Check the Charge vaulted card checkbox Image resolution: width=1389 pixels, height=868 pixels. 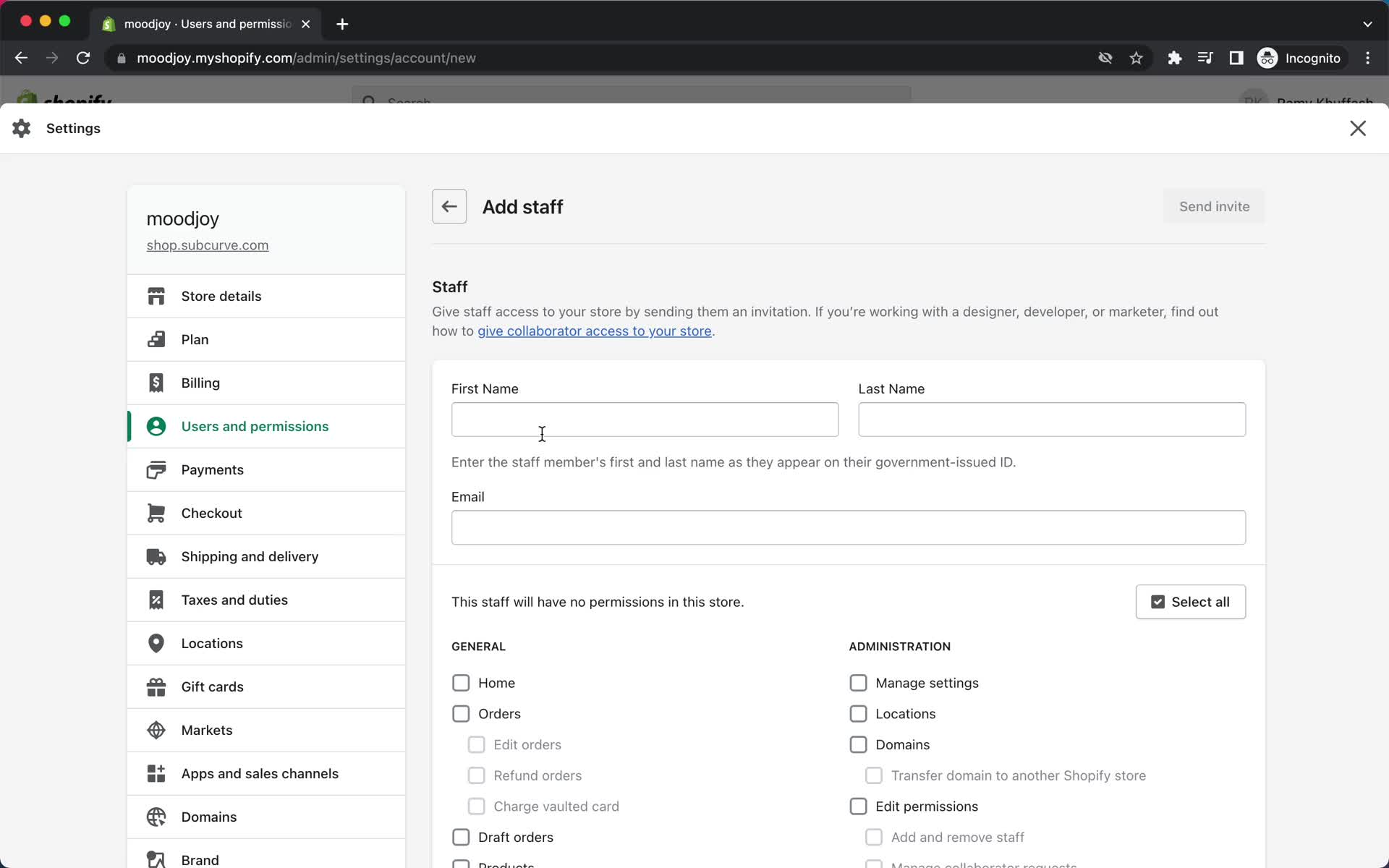coord(476,807)
